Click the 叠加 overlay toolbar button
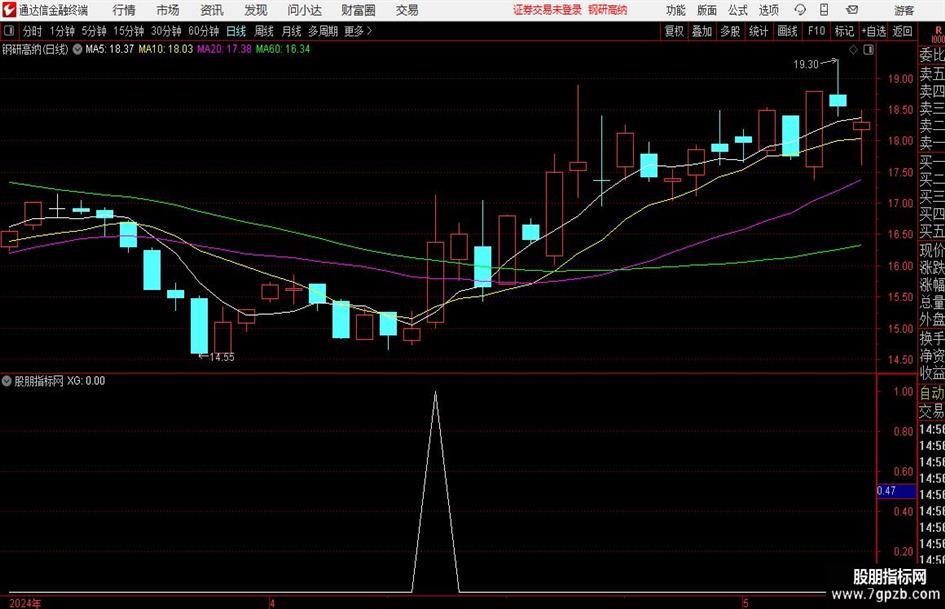This screenshot has width=945, height=609. click(702, 31)
